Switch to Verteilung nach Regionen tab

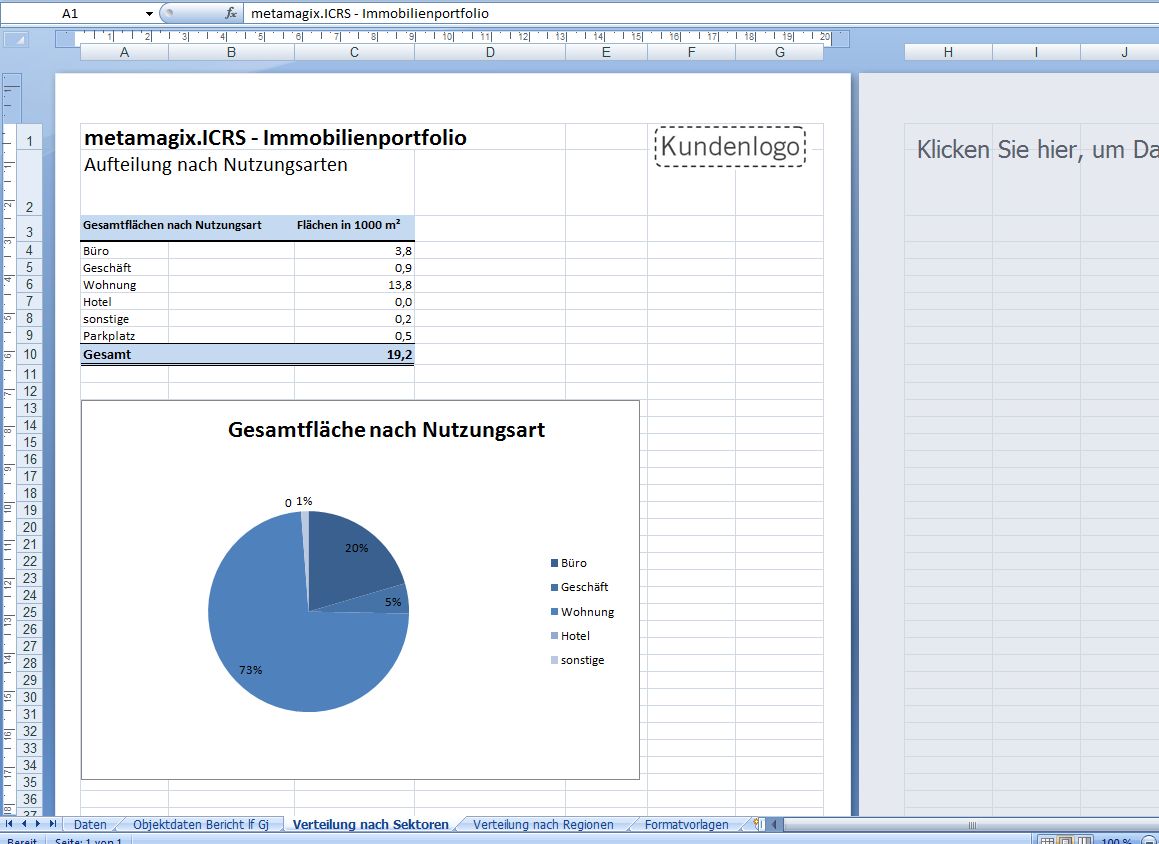pyautogui.click(x=543, y=824)
